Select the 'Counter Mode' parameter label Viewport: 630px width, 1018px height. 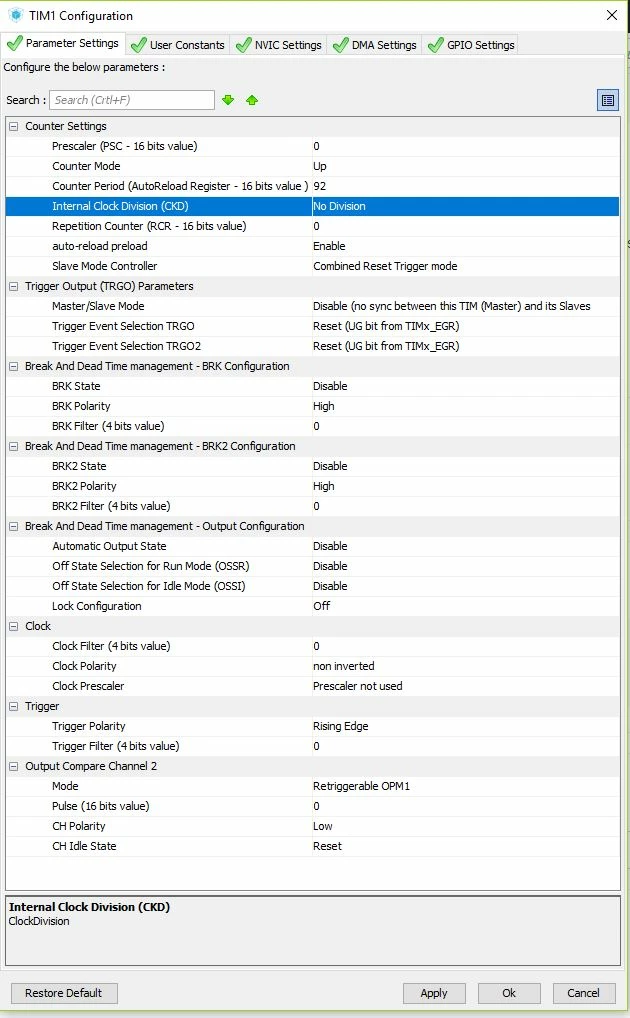tap(86, 166)
